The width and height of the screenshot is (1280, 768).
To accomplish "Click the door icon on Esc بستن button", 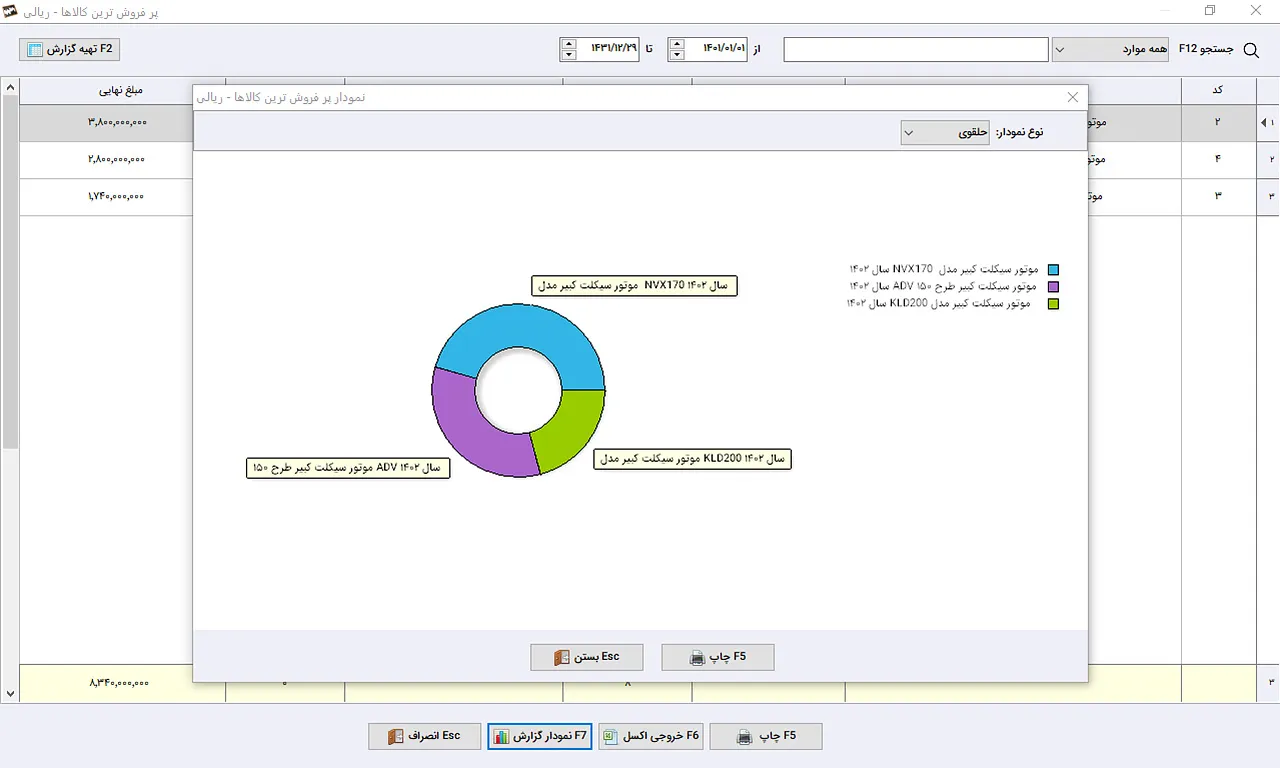I will tap(562, 658).
